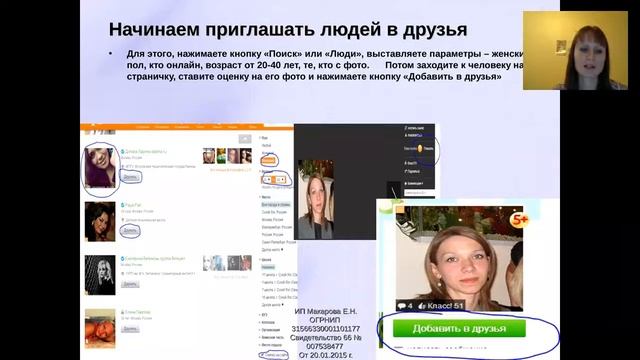The width and height of the screenshot is (640, 360).
Task: Click the orange "5+" rating badge on photo
Action: (x=520, y=221)
